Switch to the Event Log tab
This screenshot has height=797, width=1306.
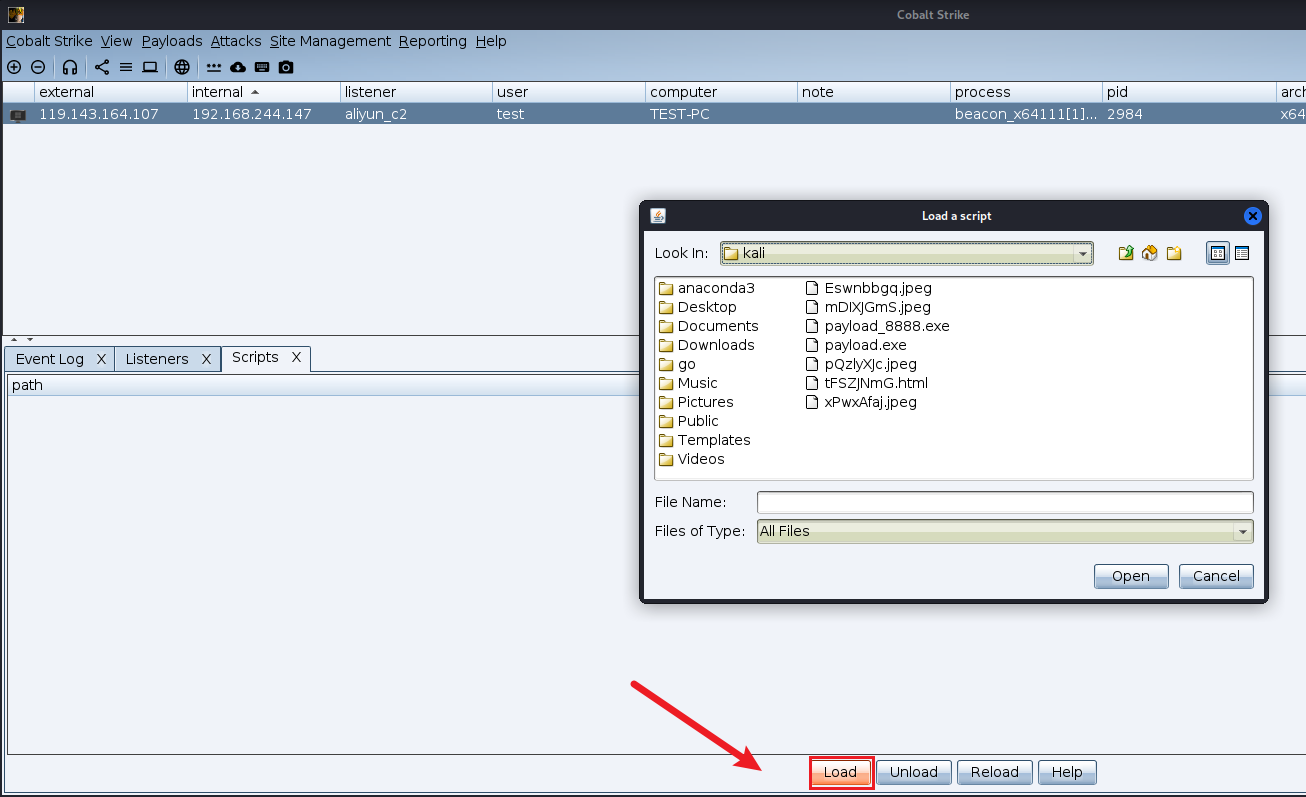coord(50,359)
